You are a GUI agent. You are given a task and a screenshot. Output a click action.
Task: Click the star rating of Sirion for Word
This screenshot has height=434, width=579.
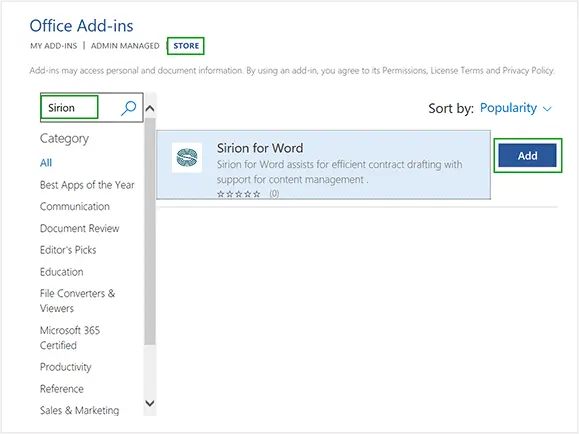[x=239, y=194]
